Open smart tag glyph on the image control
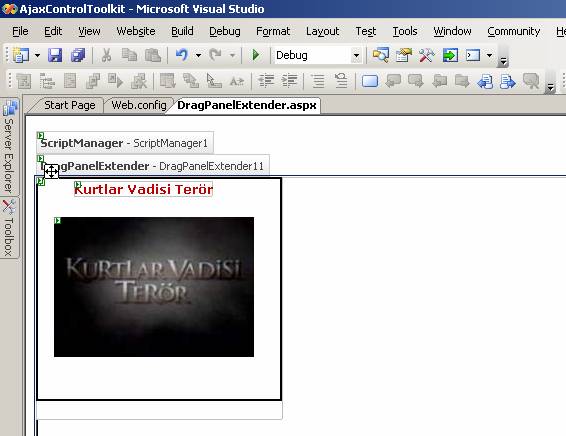This screenshot has height=436, width=566. pos(57,220)
